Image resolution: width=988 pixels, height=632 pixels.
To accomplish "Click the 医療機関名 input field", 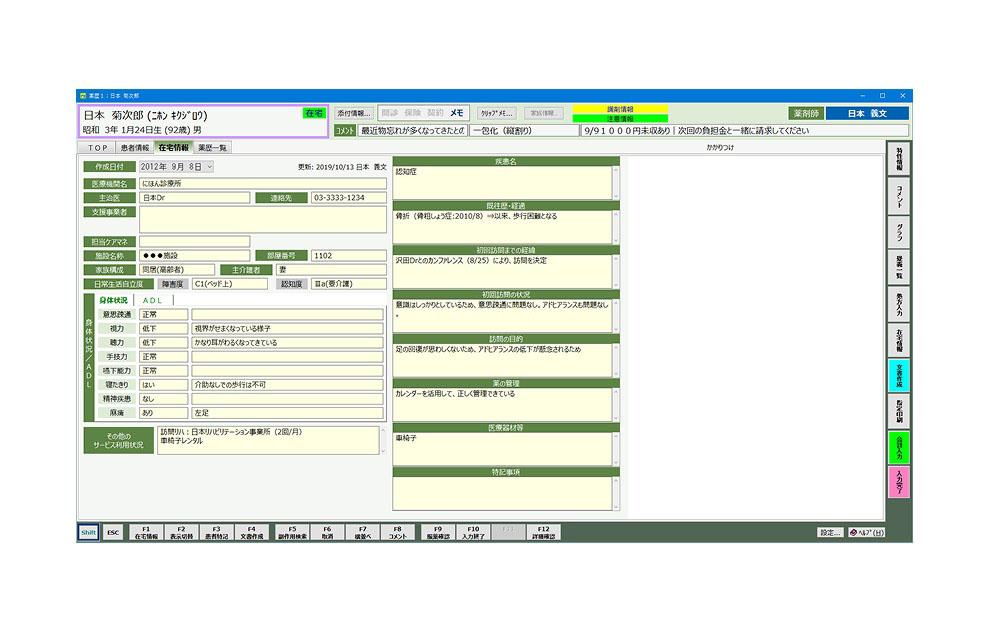I will coord(262,183).
